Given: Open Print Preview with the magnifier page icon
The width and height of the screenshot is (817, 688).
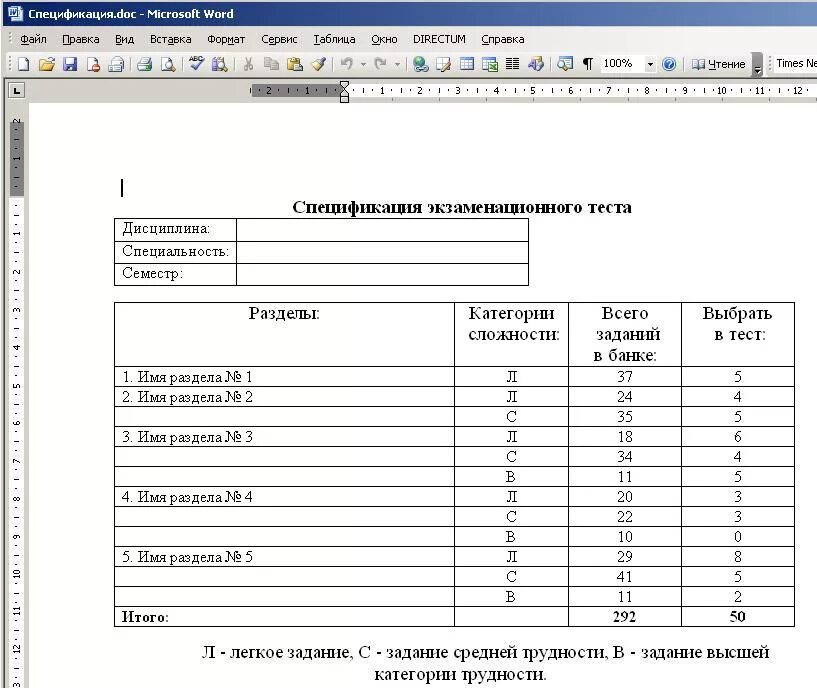Looking at the screenshot, I should click(168, 64).
